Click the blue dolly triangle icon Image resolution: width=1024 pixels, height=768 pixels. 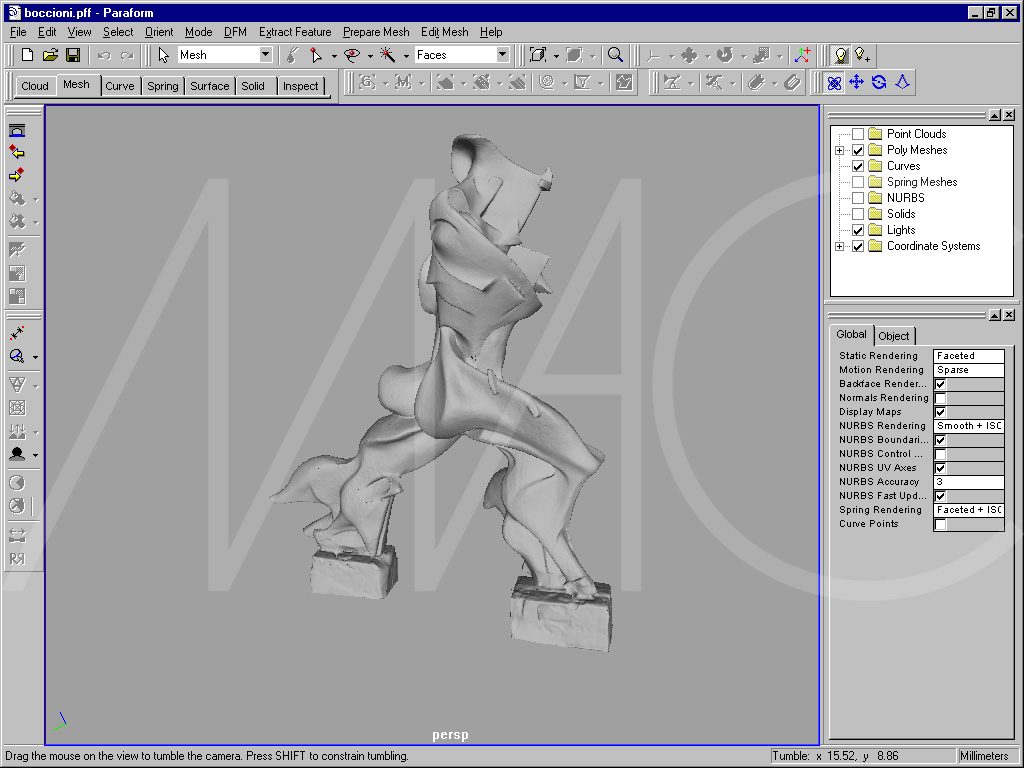[x=903, y=82]
